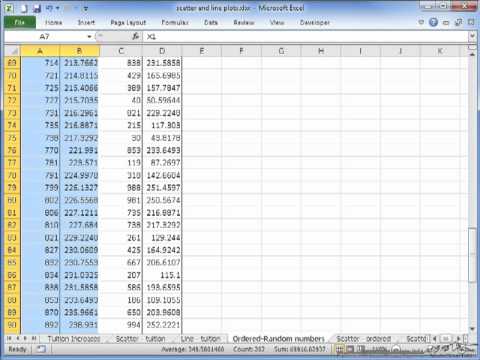Switch to the Formulas ribbon tab
The height and width of the screenshot is (360, 480).
[x=175, y=22]
